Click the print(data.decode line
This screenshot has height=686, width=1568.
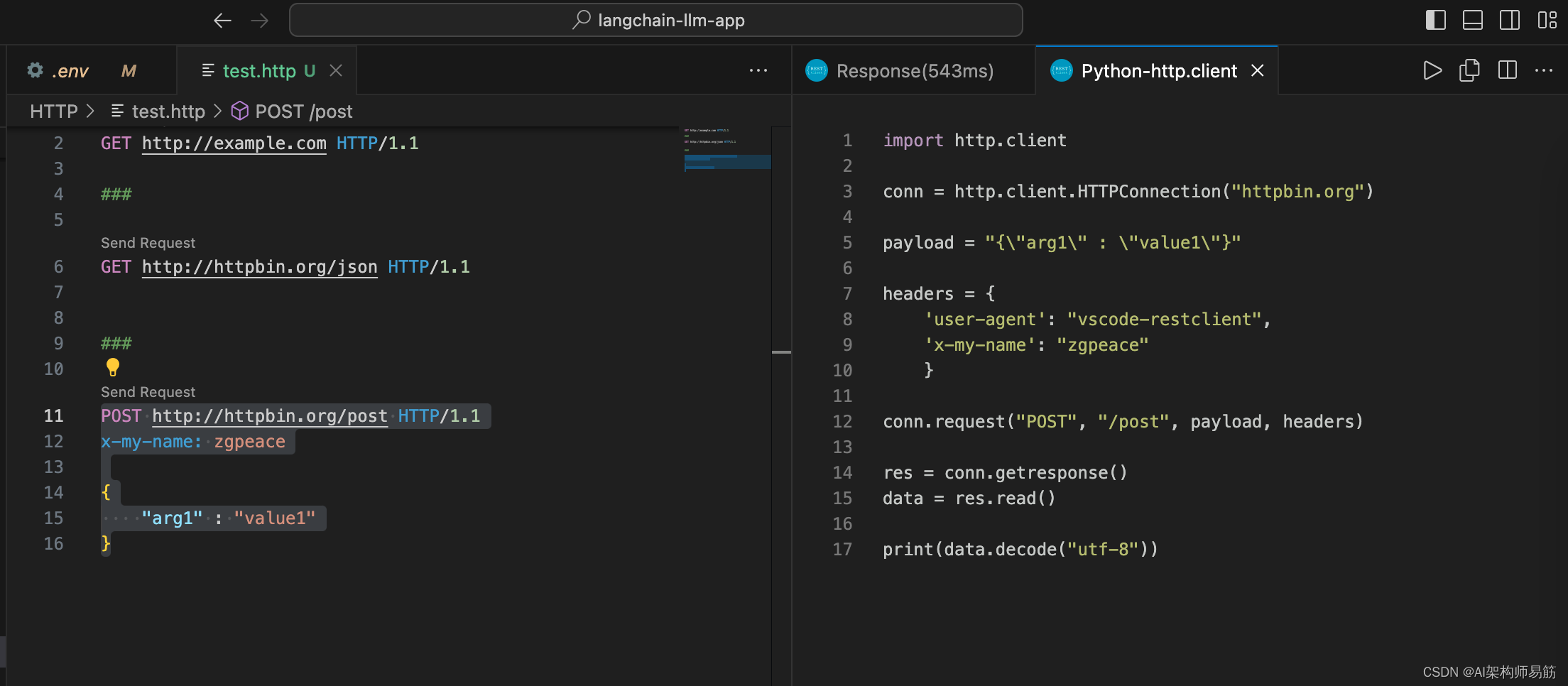pyautogui.click(x=1020, y=550)
